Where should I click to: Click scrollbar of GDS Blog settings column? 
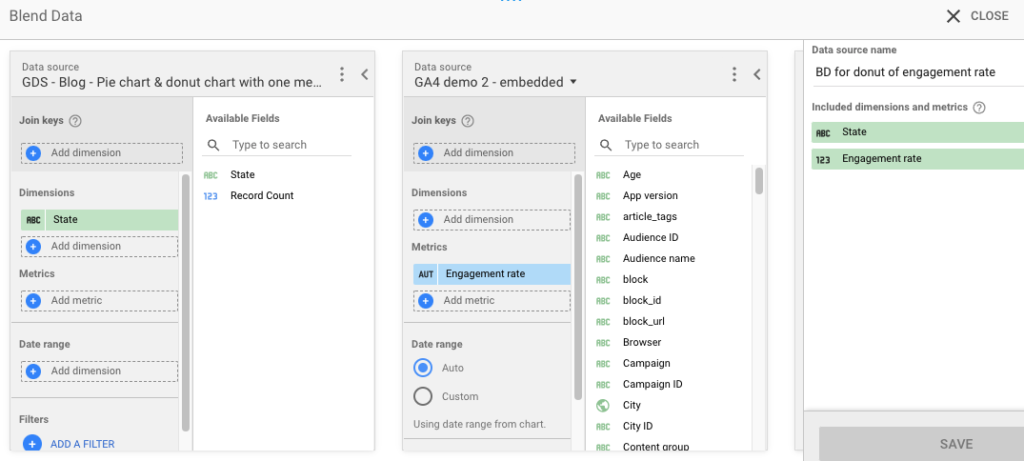tap(185, 302)
